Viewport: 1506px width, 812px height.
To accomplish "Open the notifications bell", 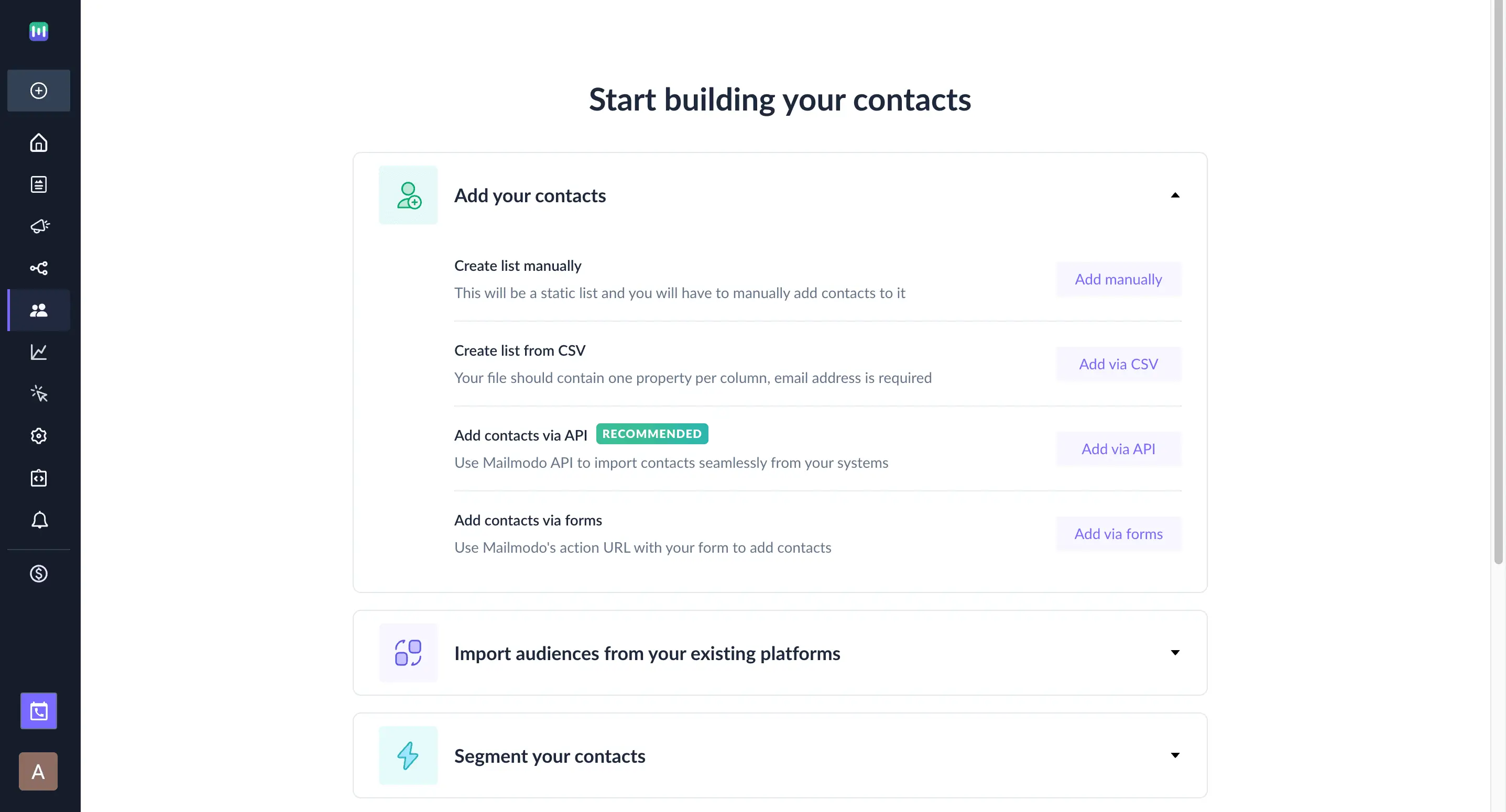I will pos(38,520).
